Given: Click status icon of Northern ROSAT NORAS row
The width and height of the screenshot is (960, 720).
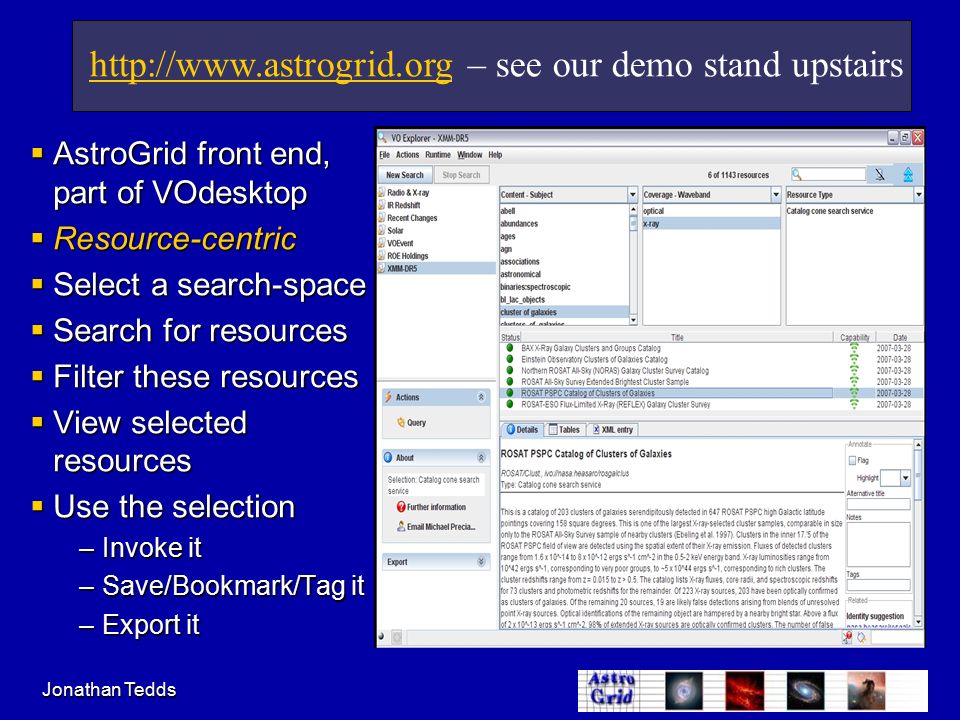Looking at the screenshot, I should click(x=509, y=370).
